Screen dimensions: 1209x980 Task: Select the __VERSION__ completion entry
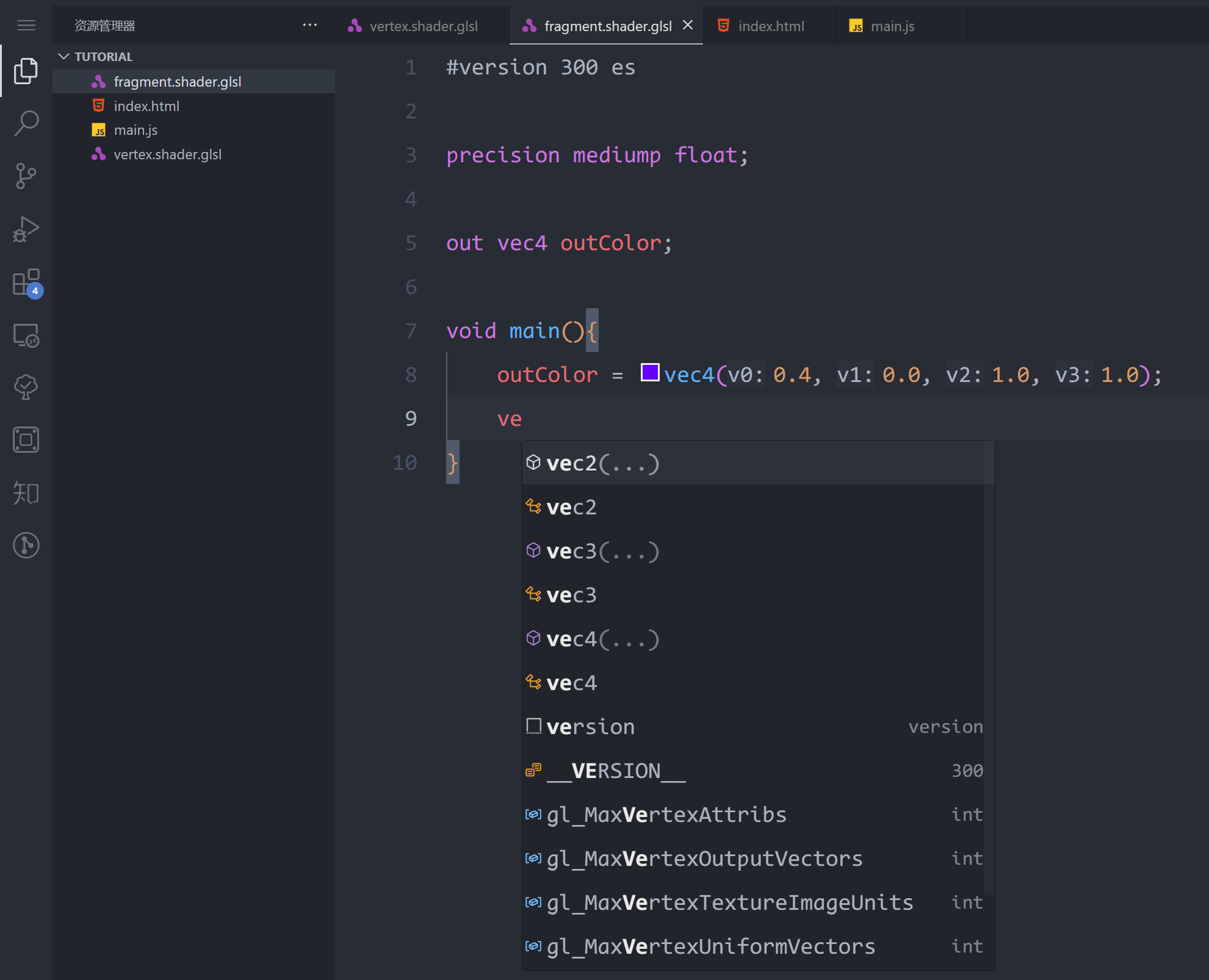pyautogui.click(x=616, y=771)
